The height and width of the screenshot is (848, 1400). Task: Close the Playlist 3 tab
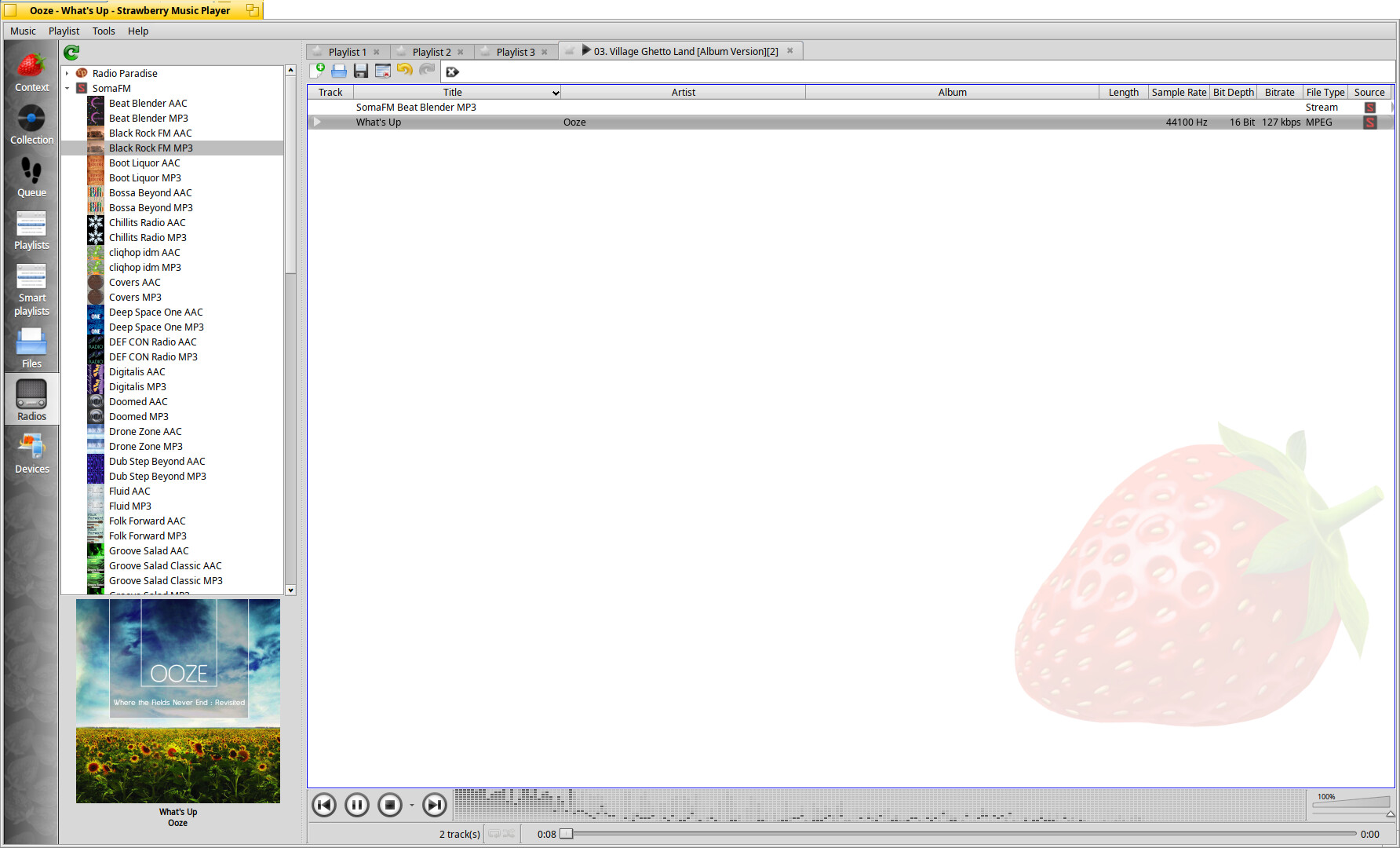[545, 53]
